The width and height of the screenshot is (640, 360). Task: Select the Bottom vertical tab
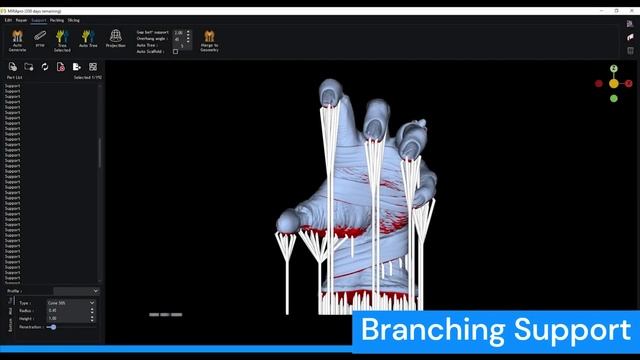click(10, 325)
